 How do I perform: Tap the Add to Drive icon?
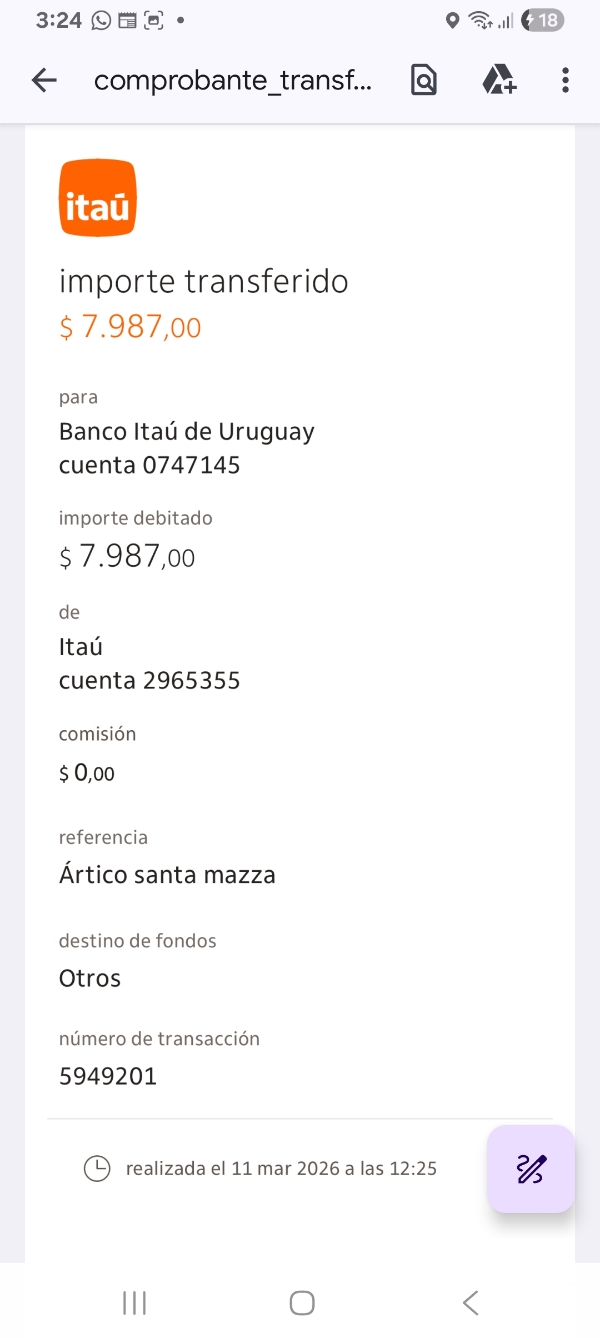click(x=498, y=80)
